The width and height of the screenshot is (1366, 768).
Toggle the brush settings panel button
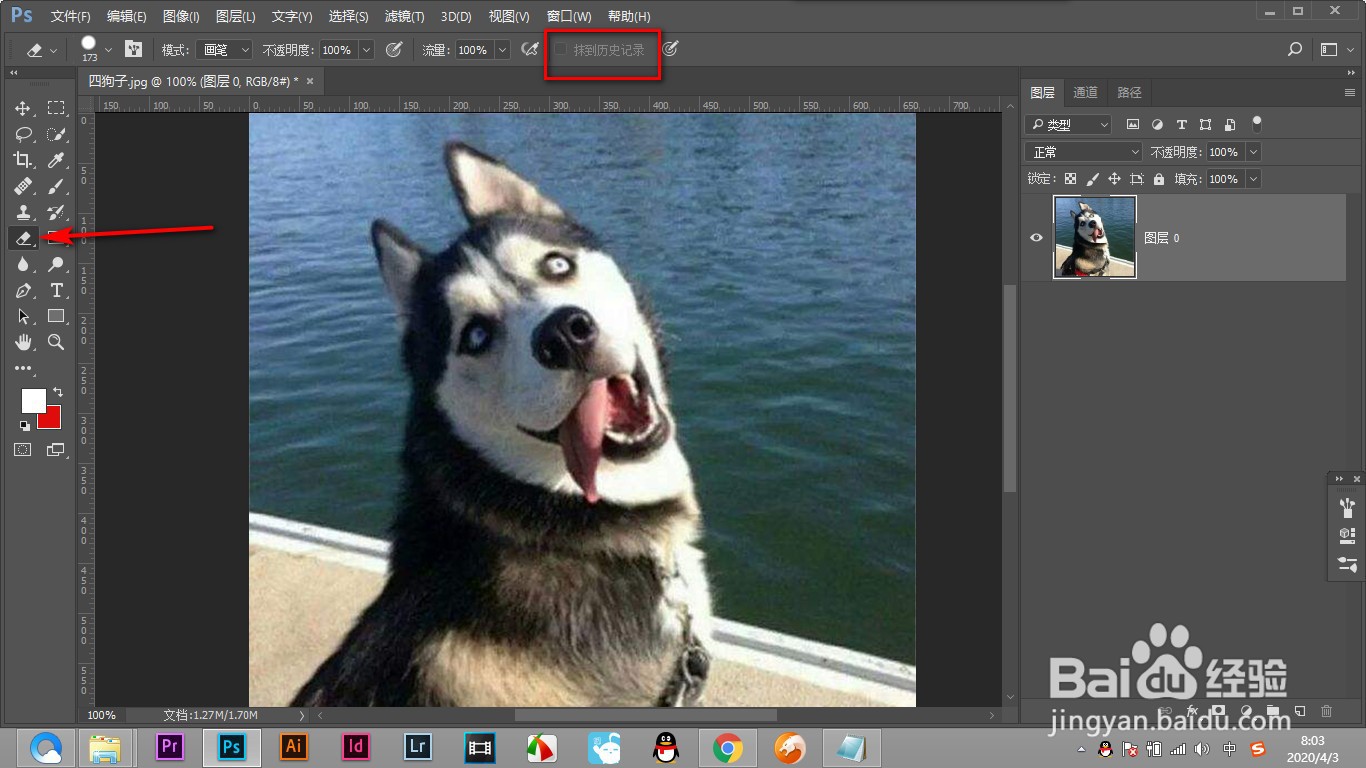[133, 49]
